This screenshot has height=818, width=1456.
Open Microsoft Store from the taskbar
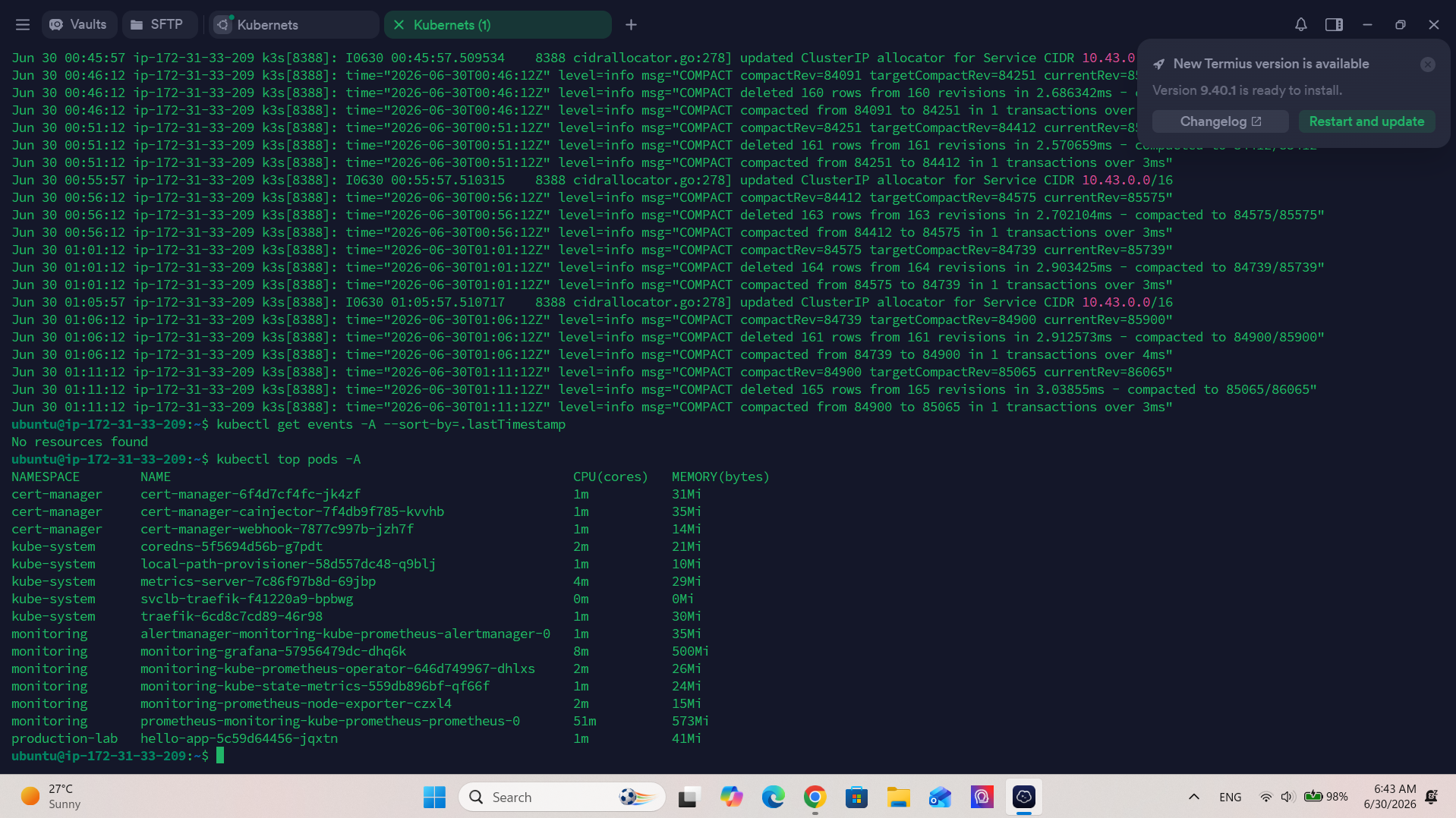(x=857, y=797)
